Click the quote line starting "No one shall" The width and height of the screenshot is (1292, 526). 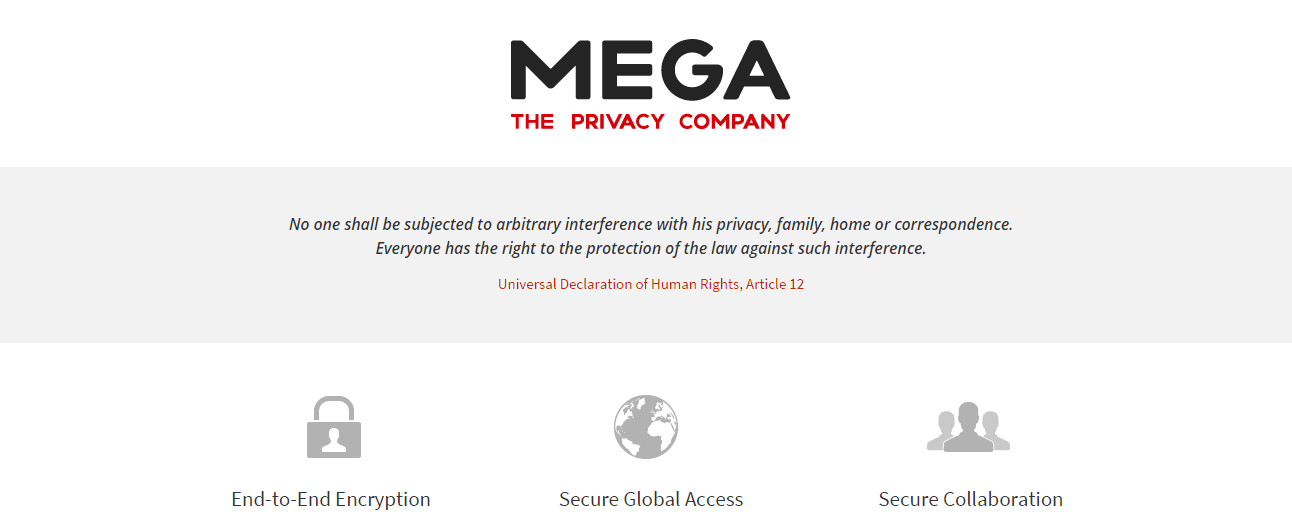(651, 224)
